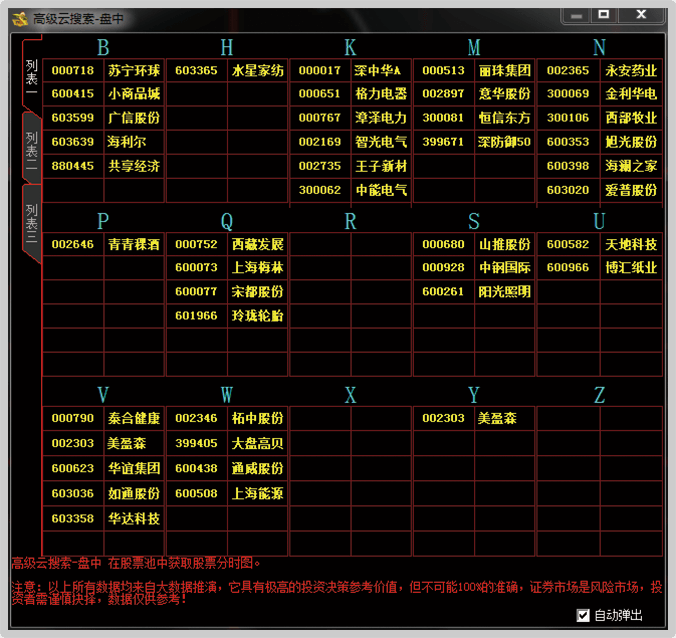Maximize the 高级云搜索 window
The width and height of the screenshot is (676, 638).
click(x=604, y=15)
